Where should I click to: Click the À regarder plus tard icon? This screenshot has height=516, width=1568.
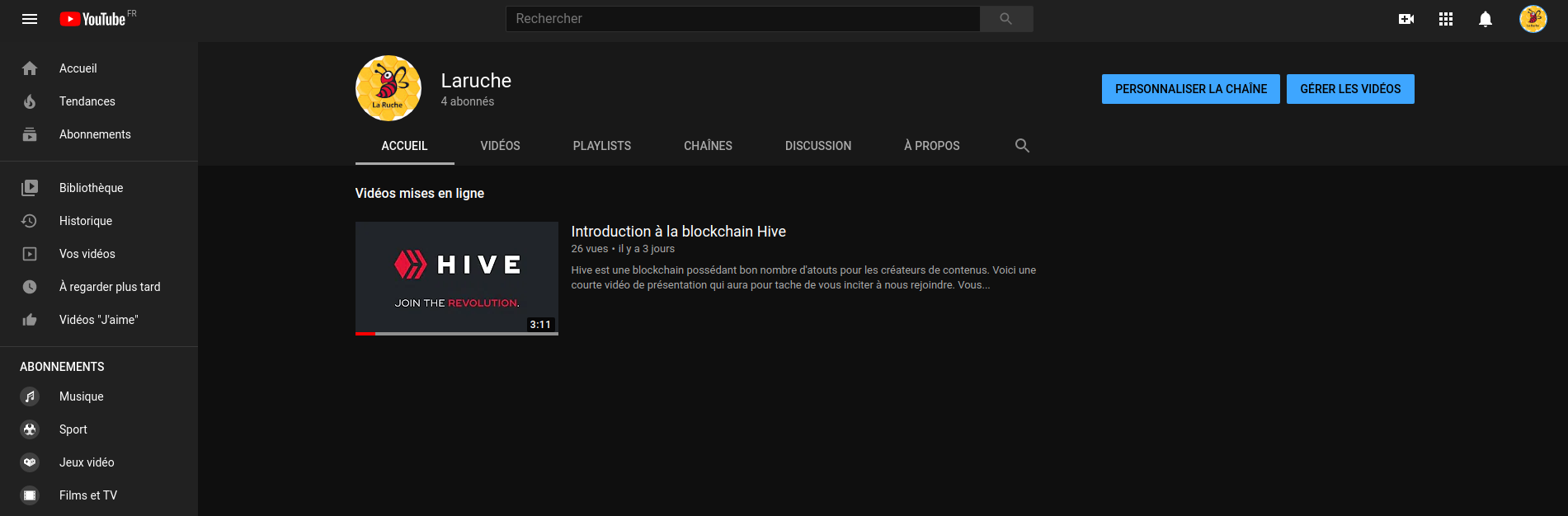point(30,287)
